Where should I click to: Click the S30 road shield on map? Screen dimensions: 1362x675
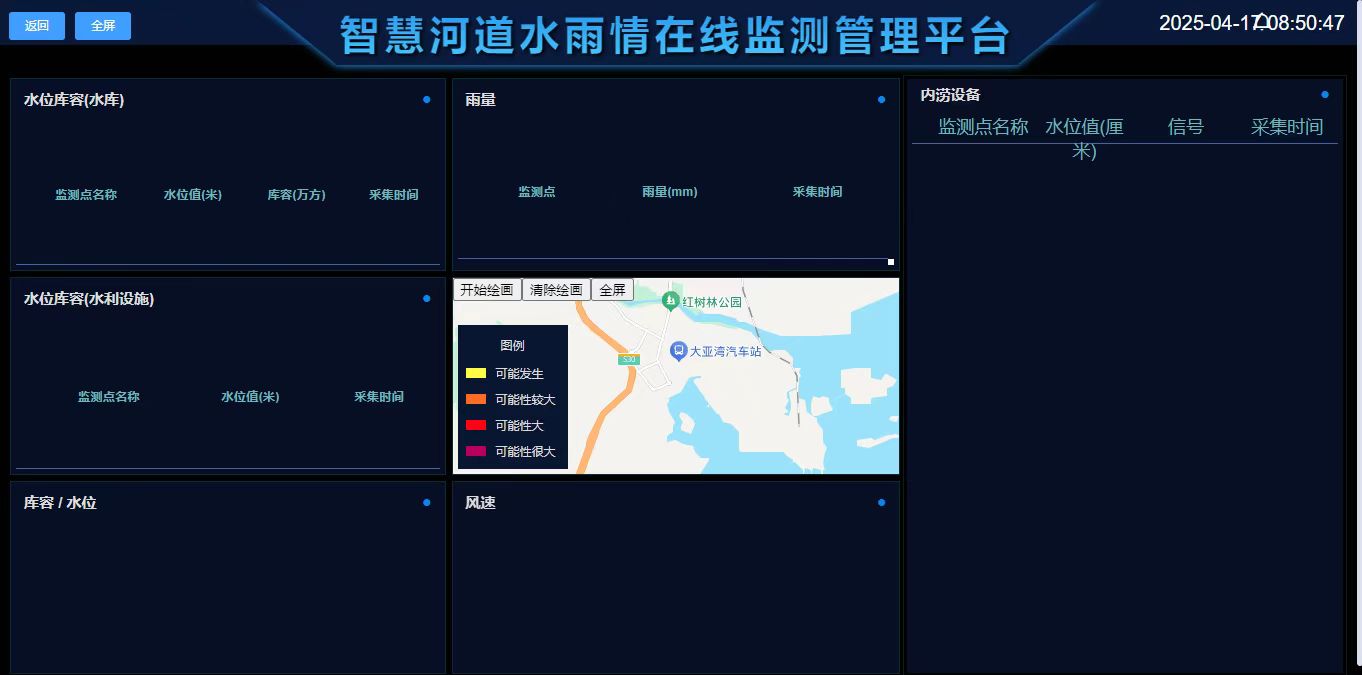click(x=628, y=359)
